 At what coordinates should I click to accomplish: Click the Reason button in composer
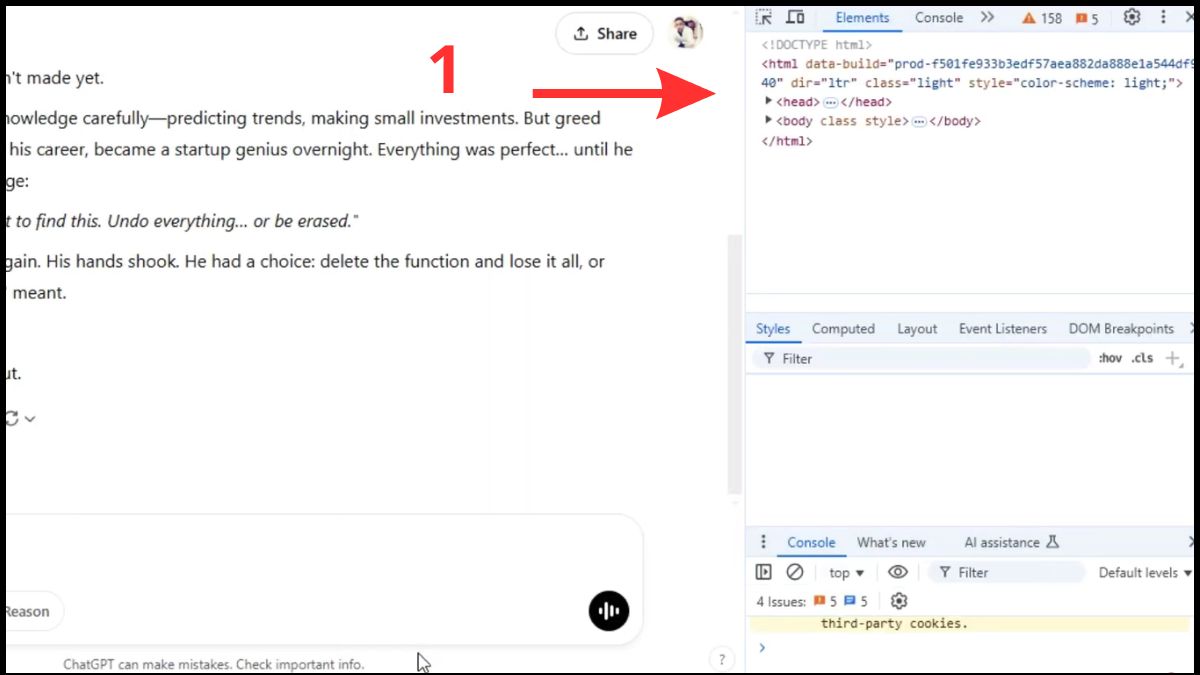[x=28, y=611]
